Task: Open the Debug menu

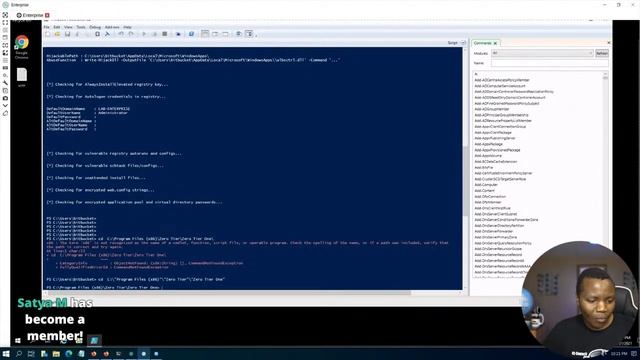Action: click(x=95, y=27)
